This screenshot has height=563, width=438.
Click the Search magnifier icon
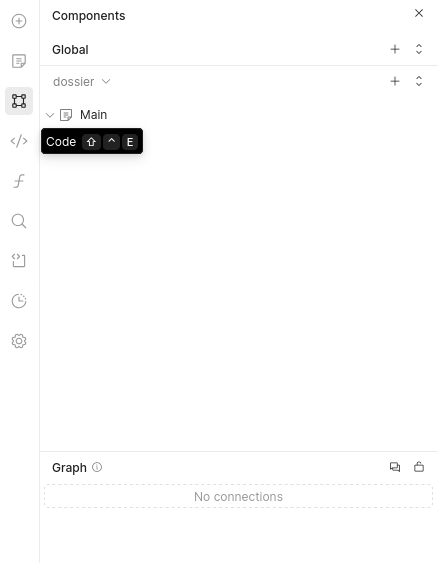tap(19, 221)
